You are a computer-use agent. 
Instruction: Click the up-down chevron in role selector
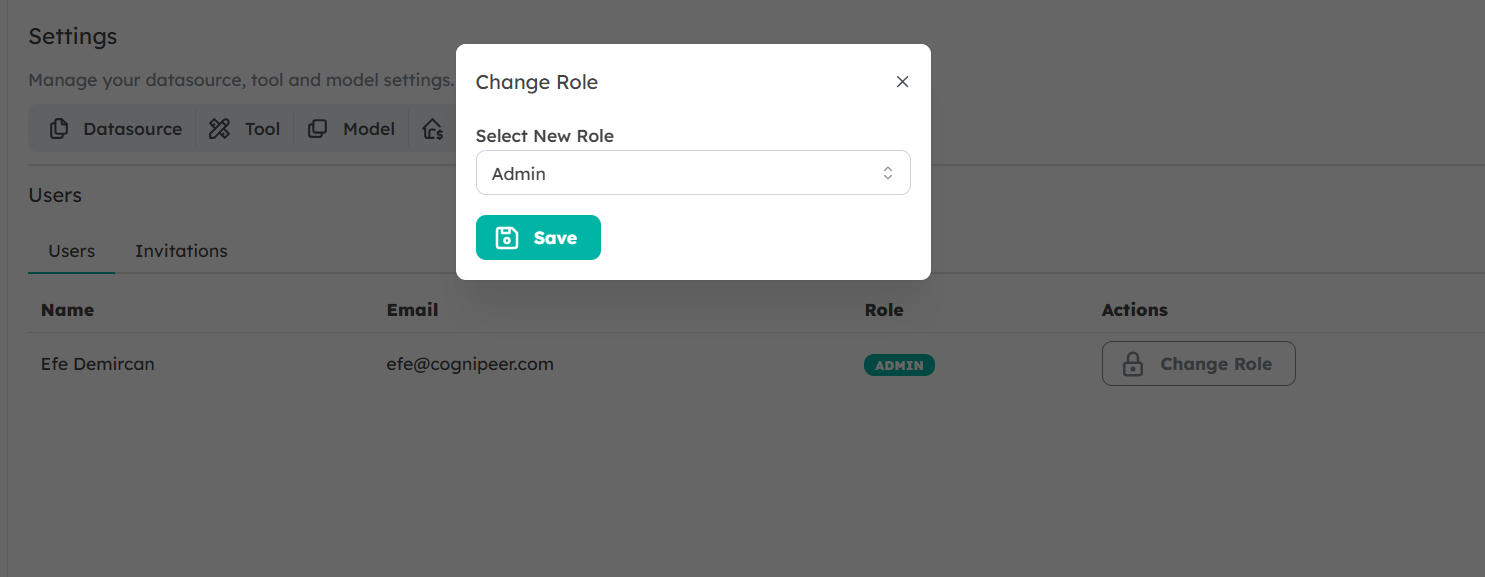click(x=887, y=173)
